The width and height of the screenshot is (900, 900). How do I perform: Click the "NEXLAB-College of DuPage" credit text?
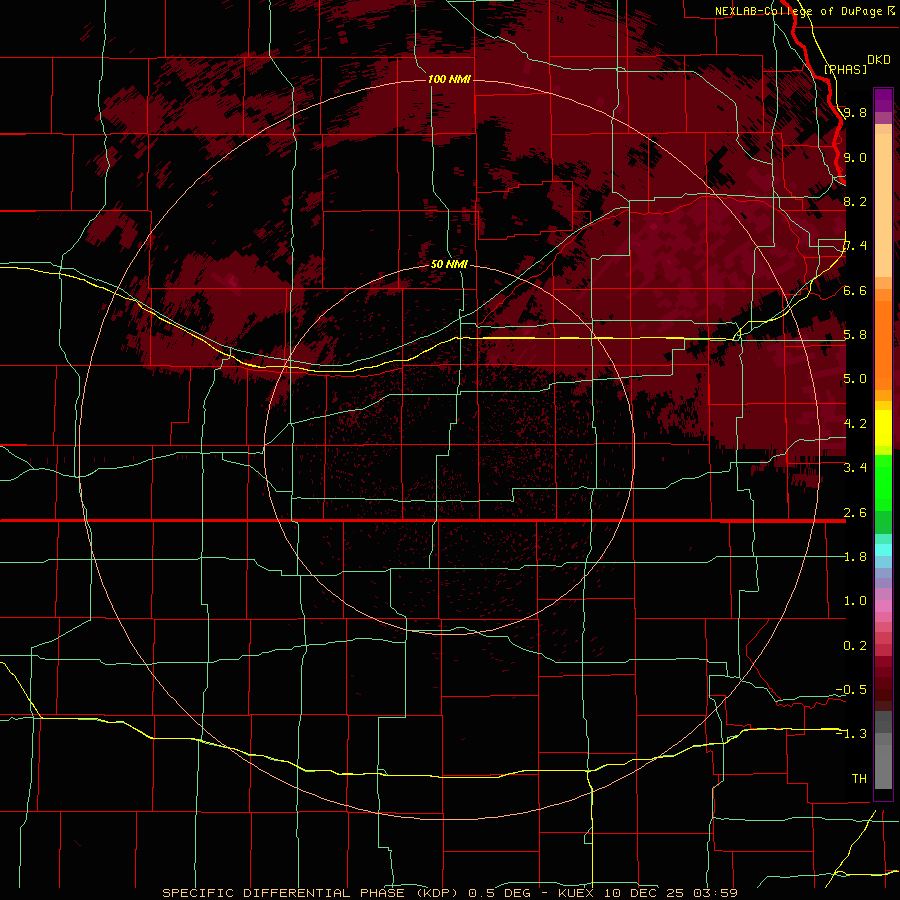pyautogui.click(x=798, y=11)
